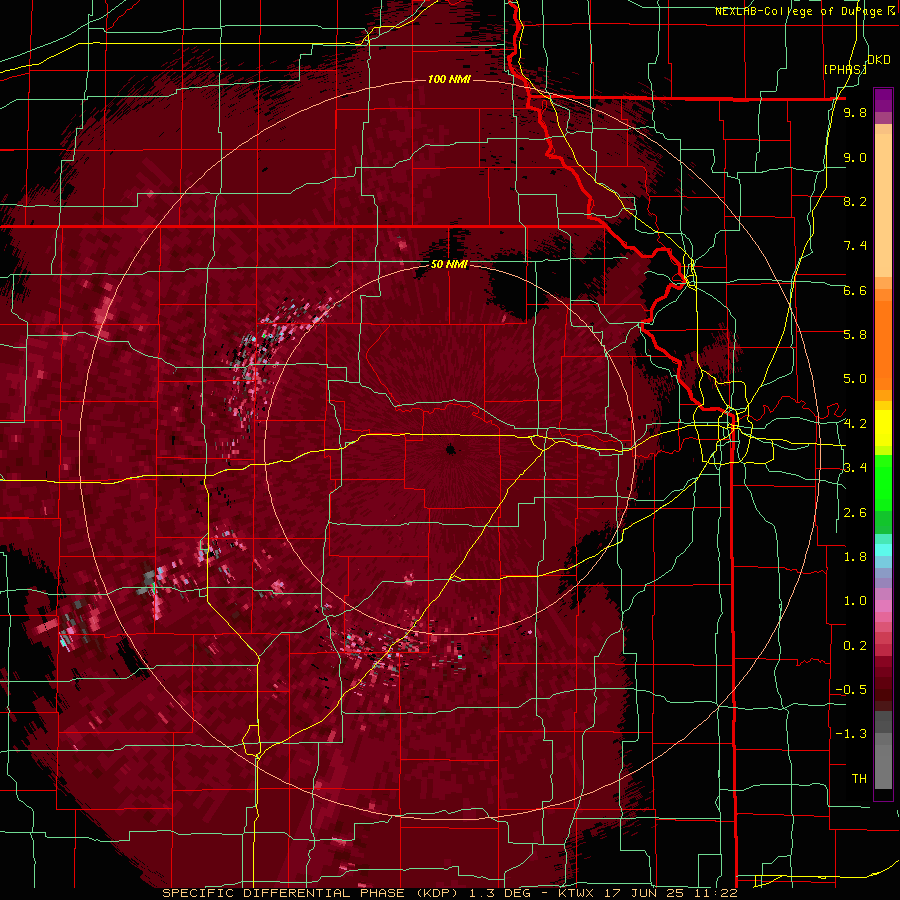Click the 4.2 value on color scale

(x=855, y=424)
